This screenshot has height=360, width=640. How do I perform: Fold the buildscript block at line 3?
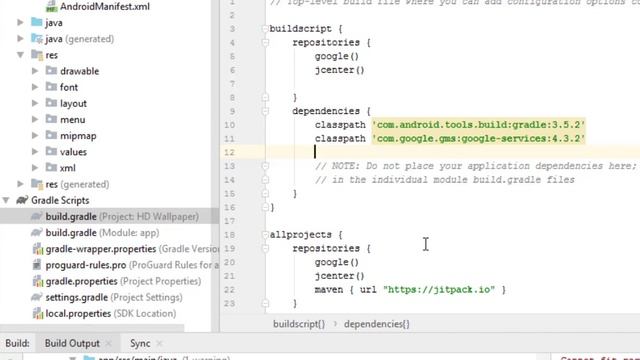265,29
